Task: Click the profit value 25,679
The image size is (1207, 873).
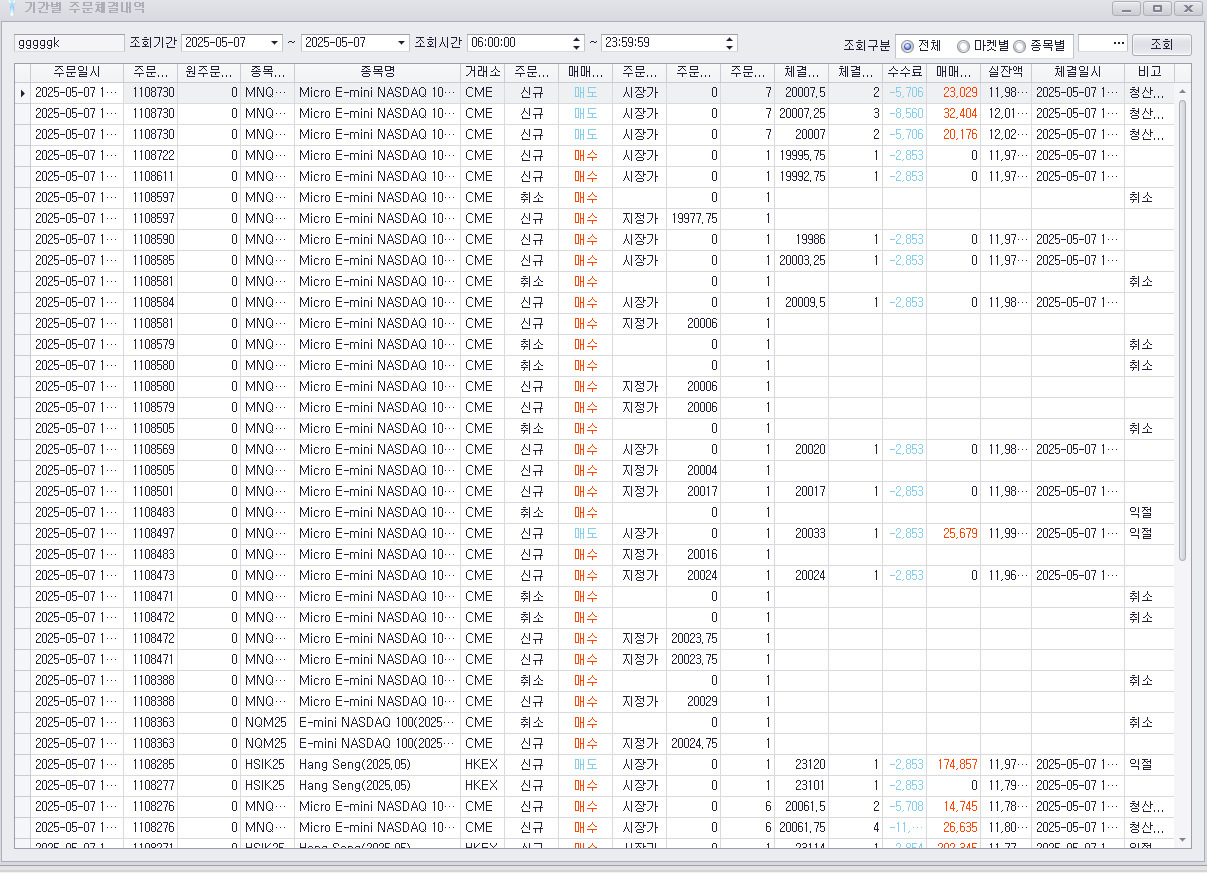Action: (953, 534)
